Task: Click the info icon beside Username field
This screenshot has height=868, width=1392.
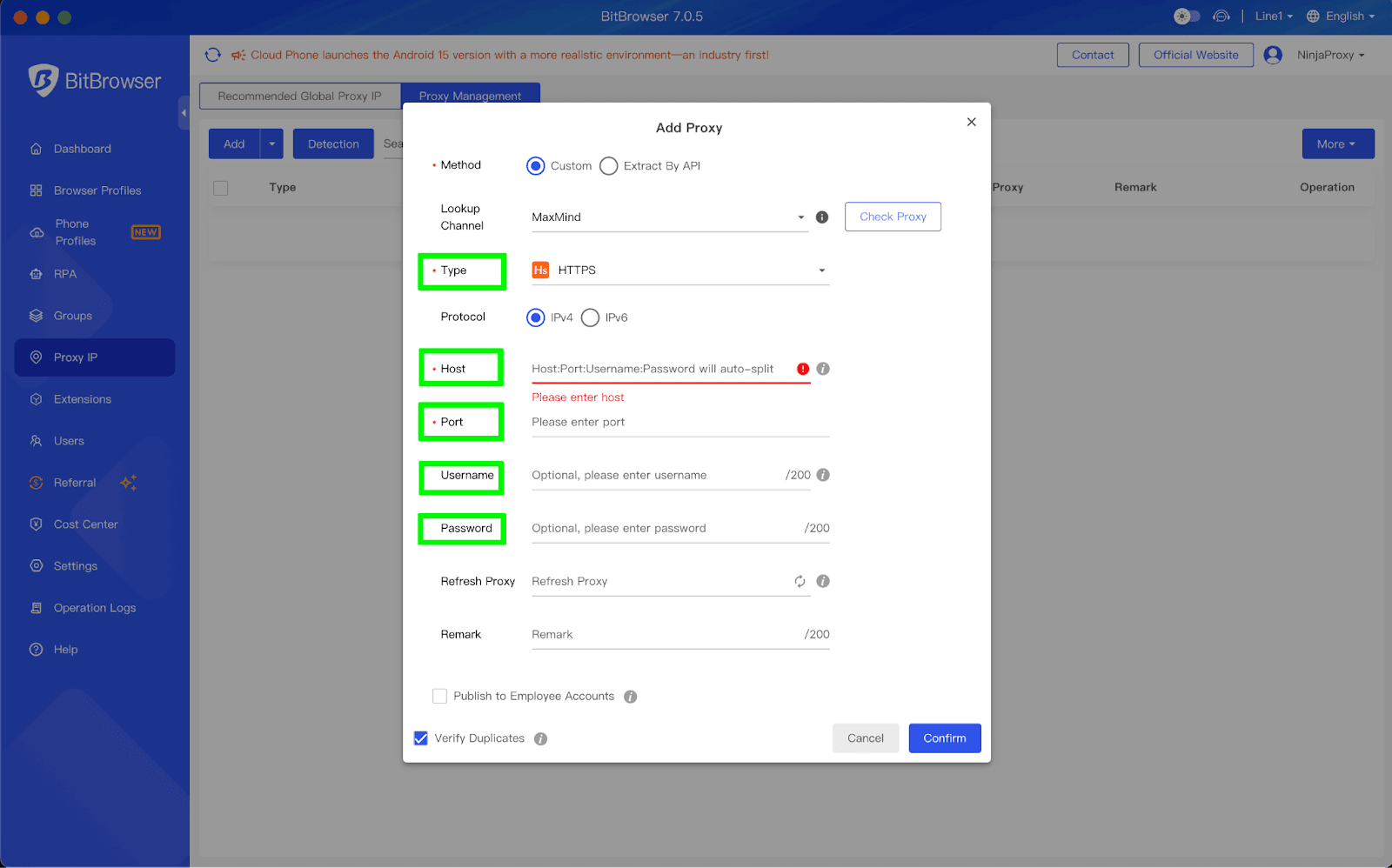Action: click(x=823, y=475)
